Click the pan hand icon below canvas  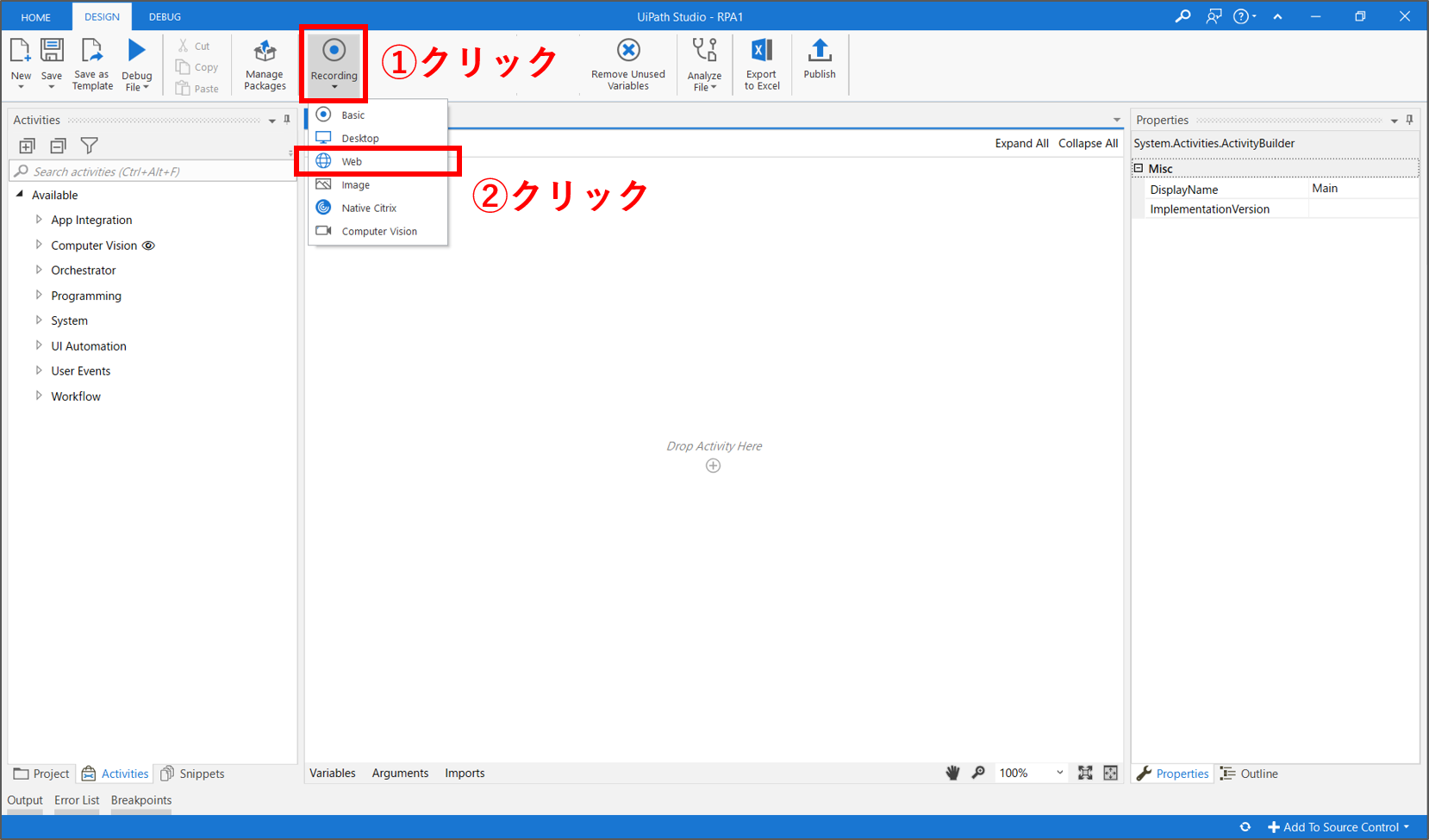[x=952, y=773]
